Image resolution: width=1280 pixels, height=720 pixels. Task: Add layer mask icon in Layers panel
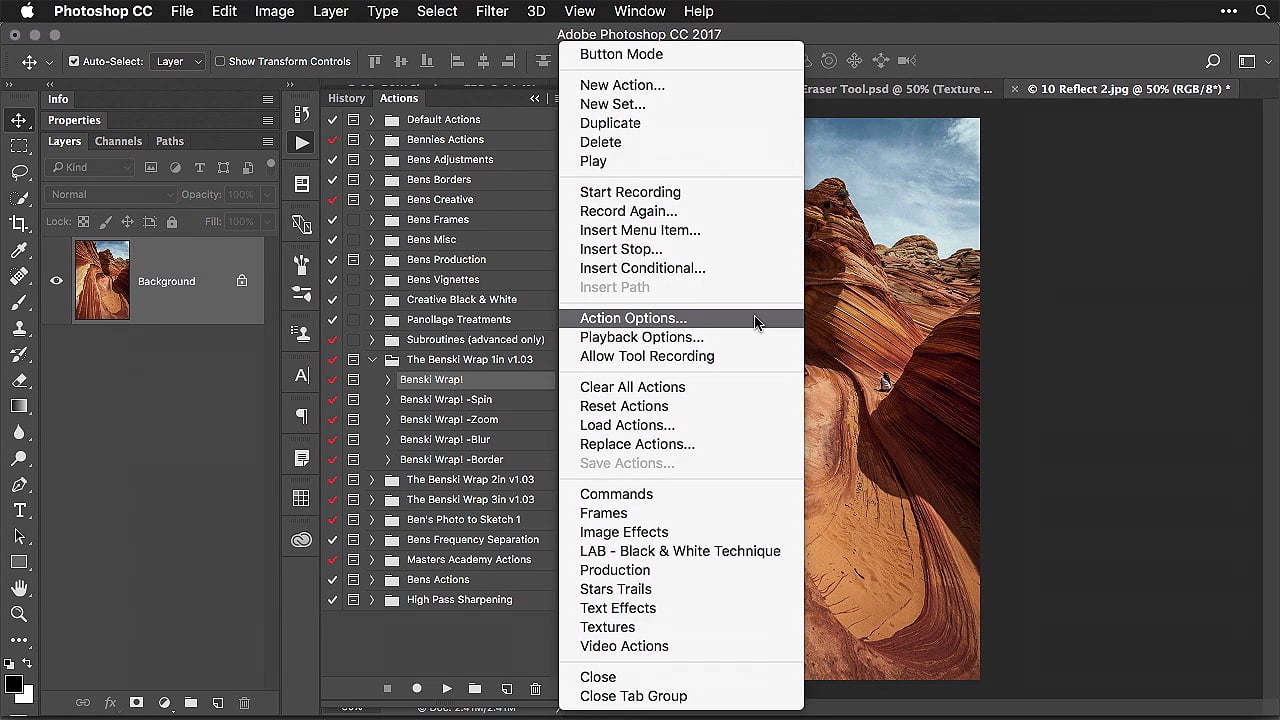click(136, 703)
